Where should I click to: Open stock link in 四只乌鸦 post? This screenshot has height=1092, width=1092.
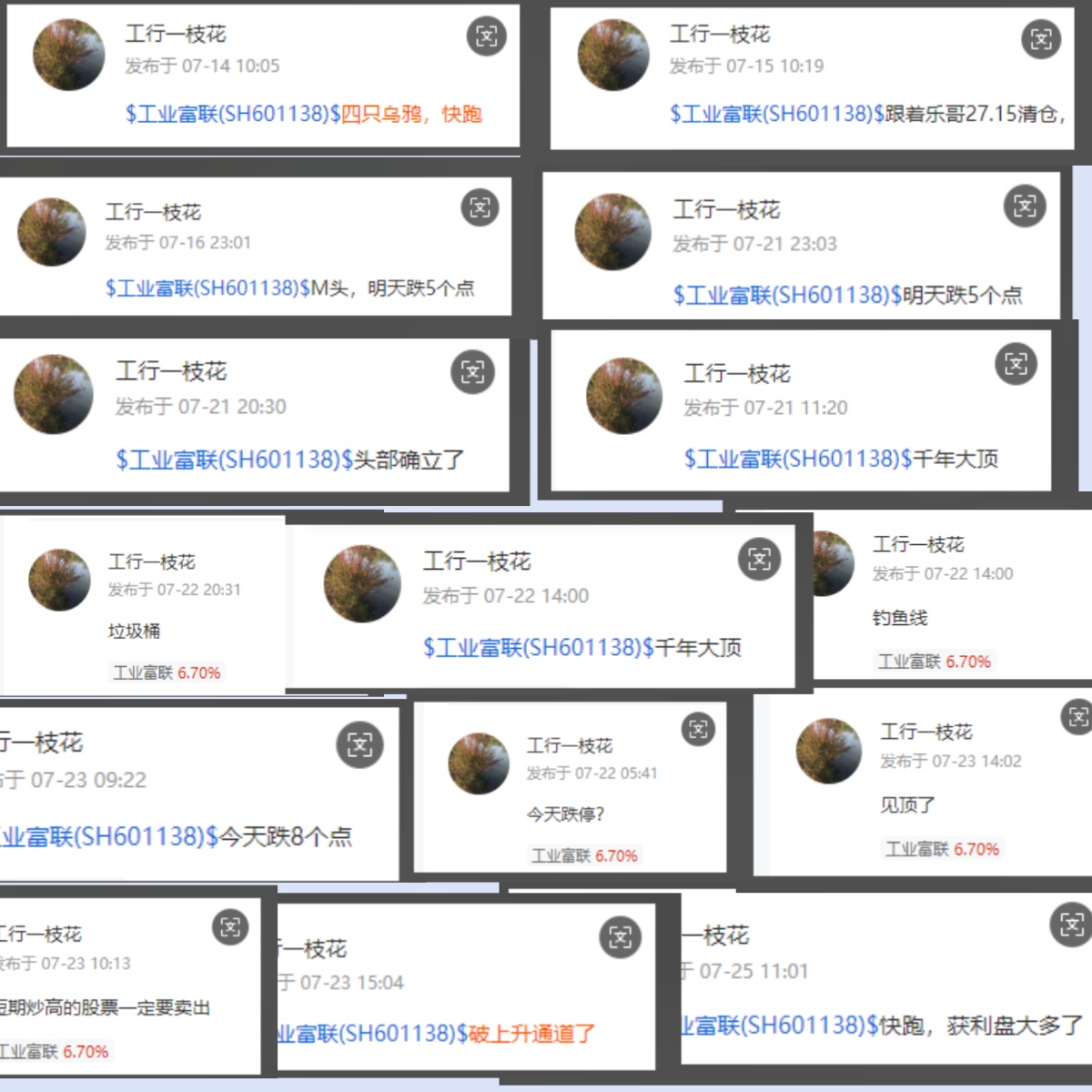[233, 114]
